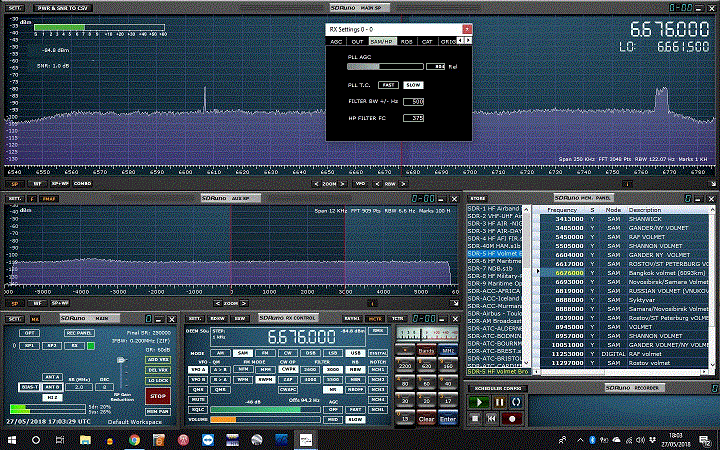Select the SAM/HP tab in RX Settings
720x450 pixels.
pyautogui.click(x=382, y=41)
